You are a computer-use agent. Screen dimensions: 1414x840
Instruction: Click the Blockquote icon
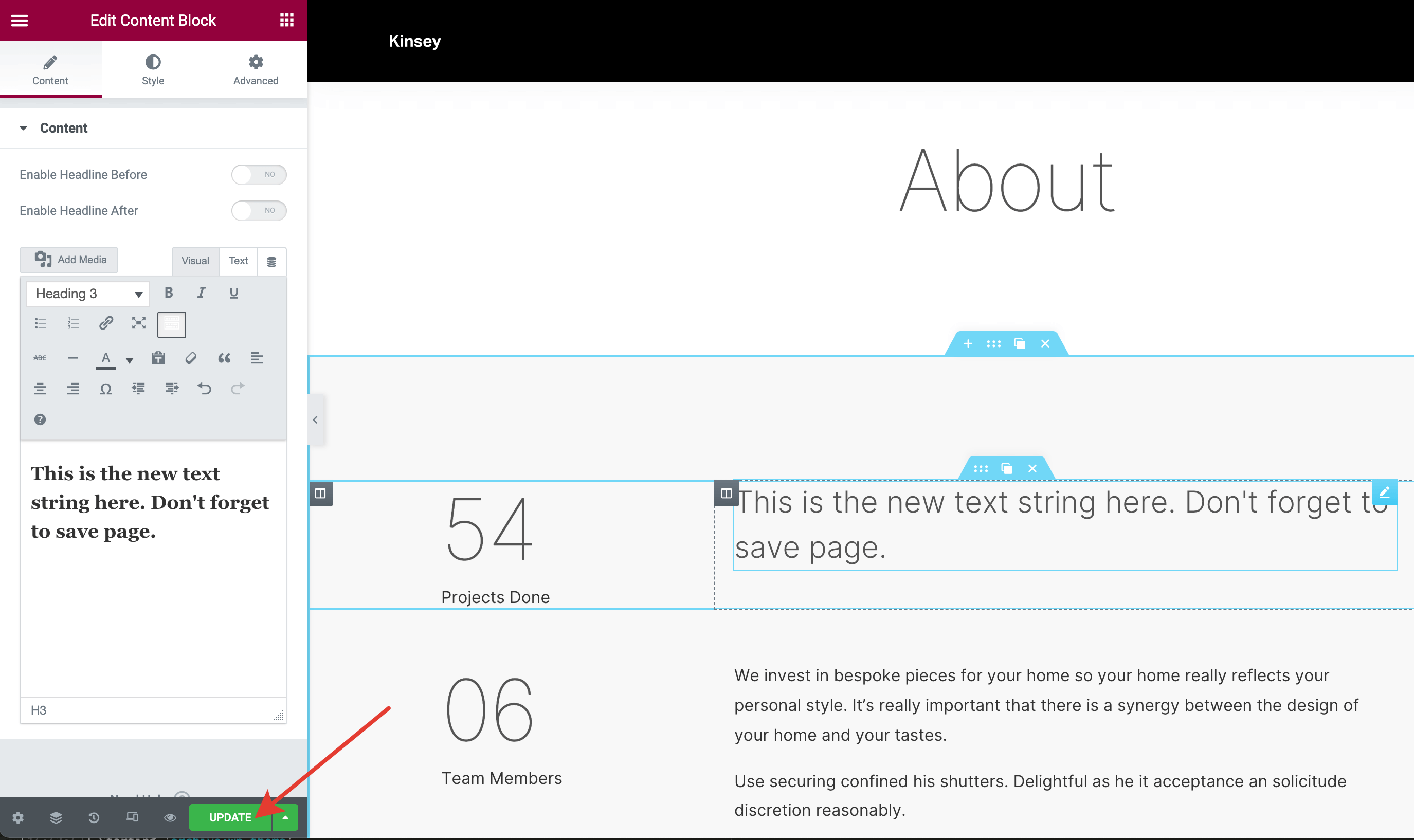tap(224, 358)
